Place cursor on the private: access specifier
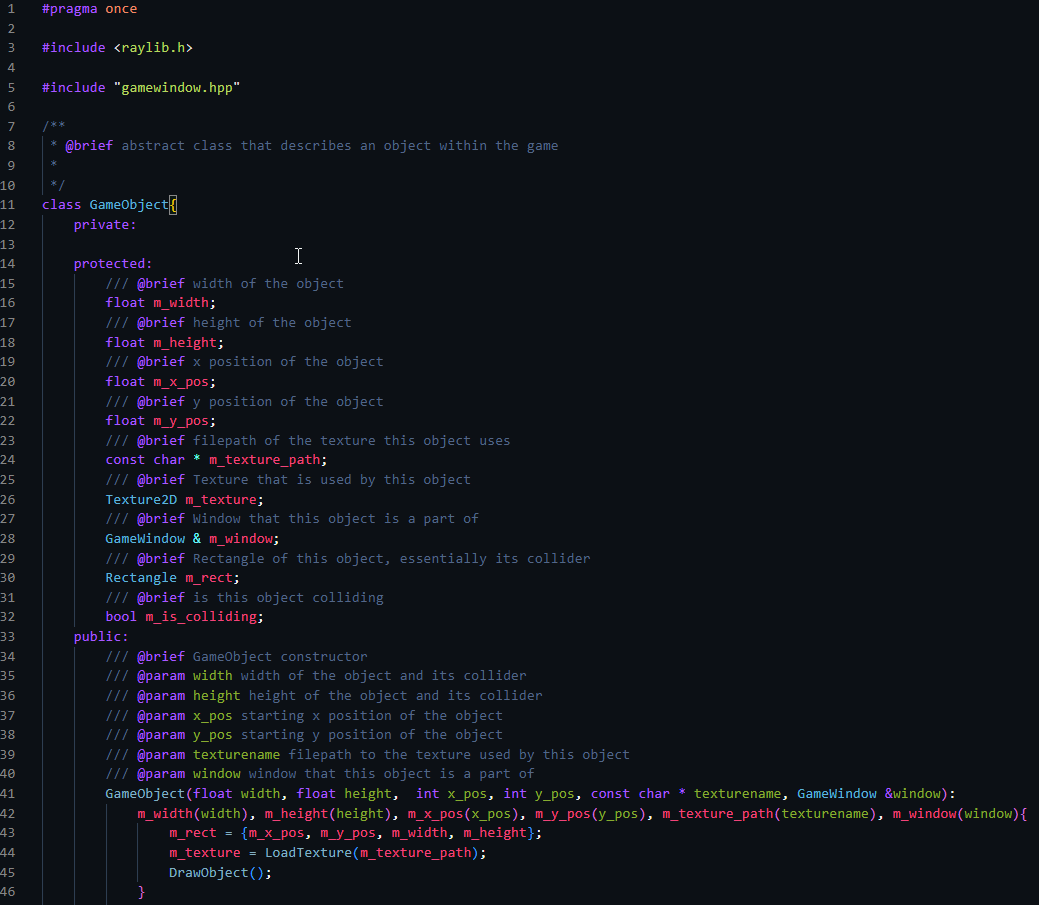The width and height of the screenshot is (1039, 905). tap(104, 225)
